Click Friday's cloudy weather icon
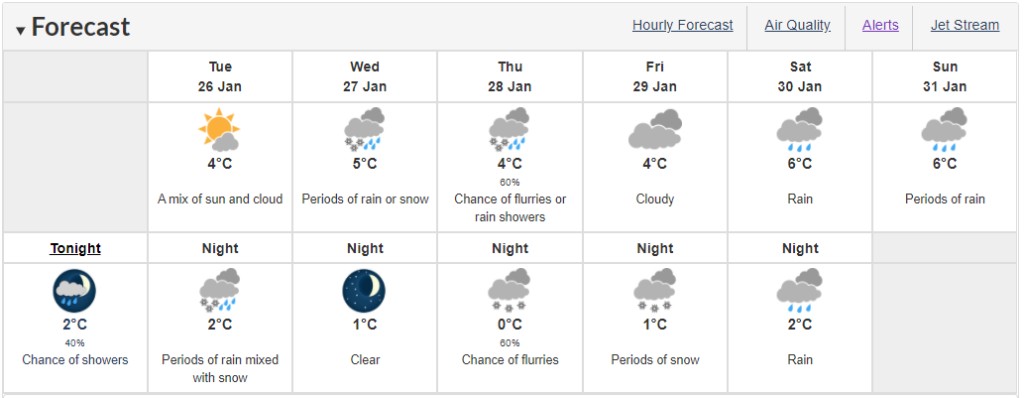 [655, 129]
